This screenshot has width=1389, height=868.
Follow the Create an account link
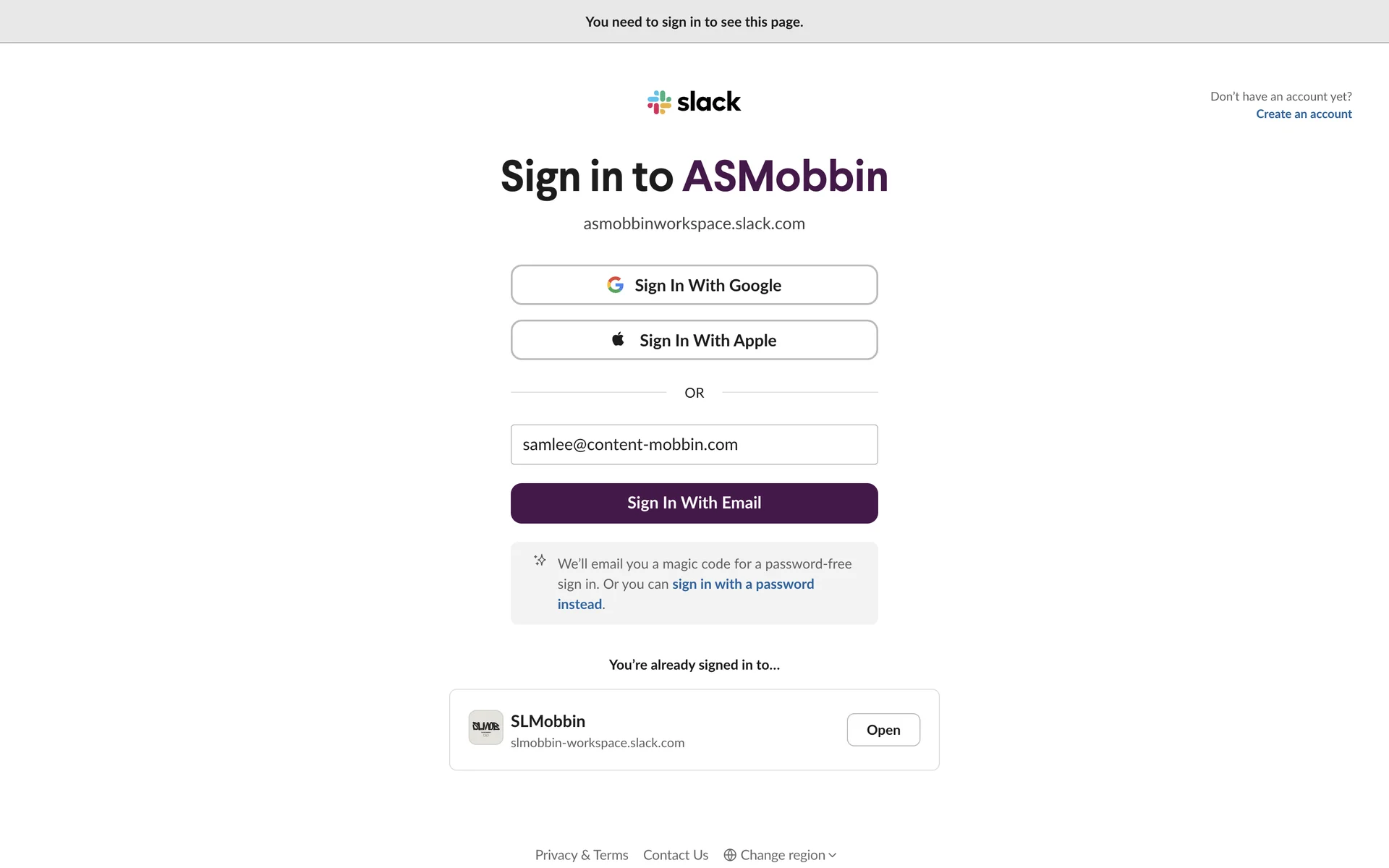click(1303, 114)
